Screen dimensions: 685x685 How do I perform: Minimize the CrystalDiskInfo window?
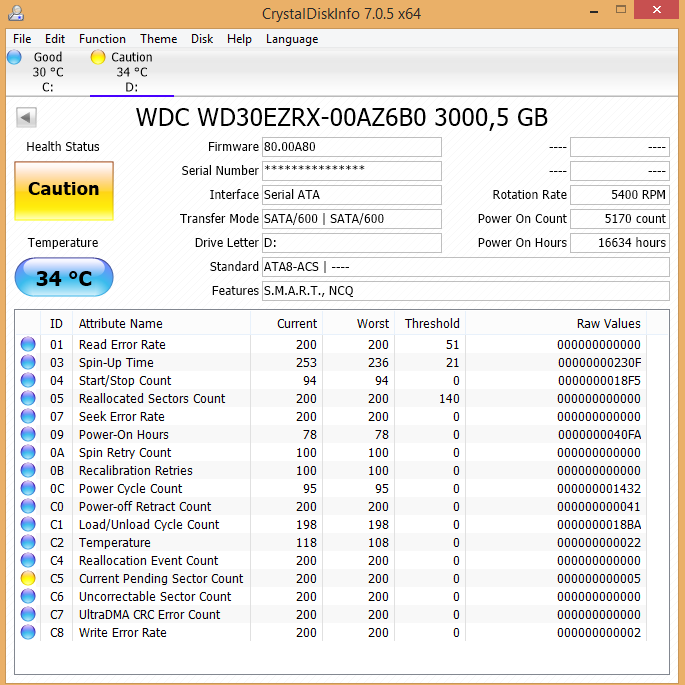pos(594,10)
